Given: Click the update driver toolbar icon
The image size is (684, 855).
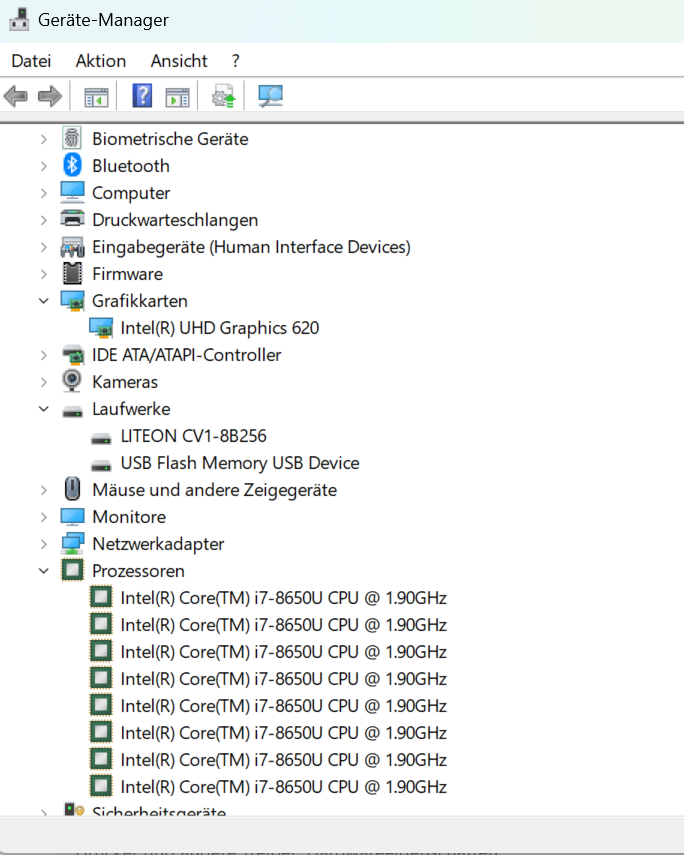Looking at the screenshot, I should pyautogui.click(x=224, y=96).
